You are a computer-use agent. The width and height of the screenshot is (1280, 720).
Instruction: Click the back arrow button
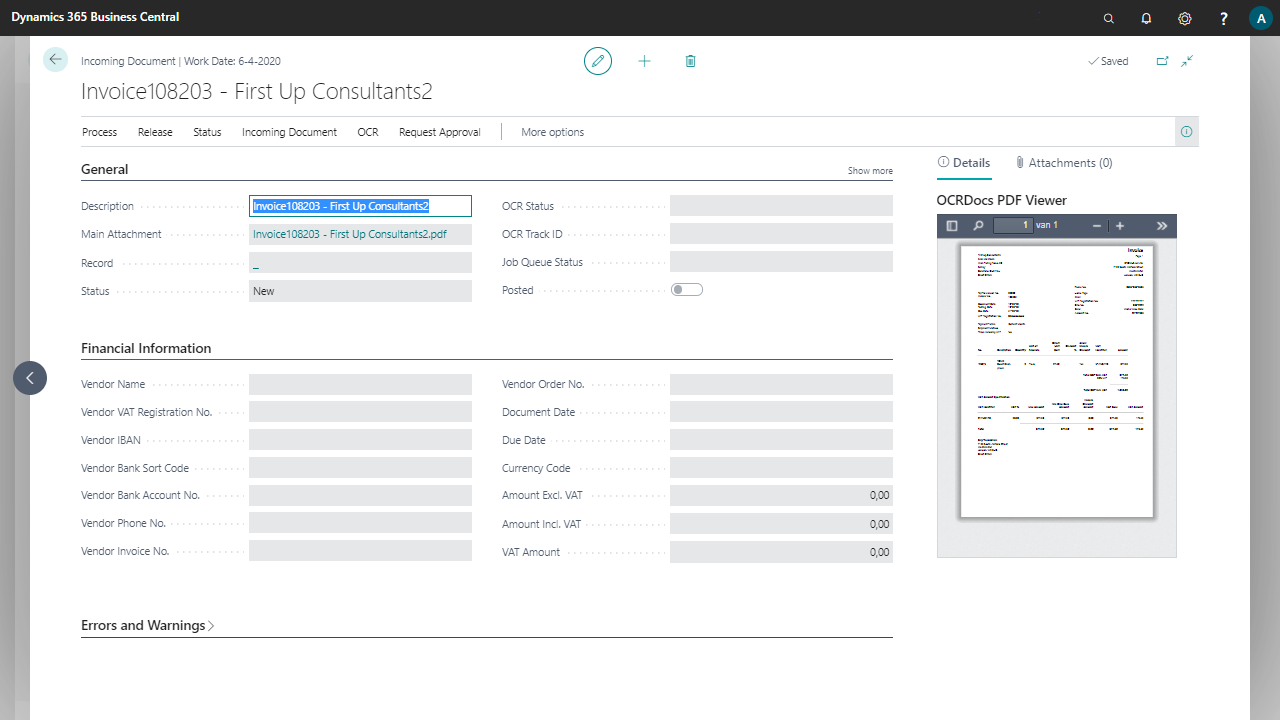click(x=55, y=60)
